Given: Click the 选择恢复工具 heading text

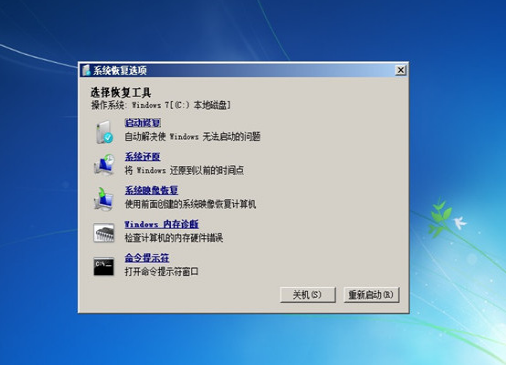Looking at the screenshot, I should 121,92.
